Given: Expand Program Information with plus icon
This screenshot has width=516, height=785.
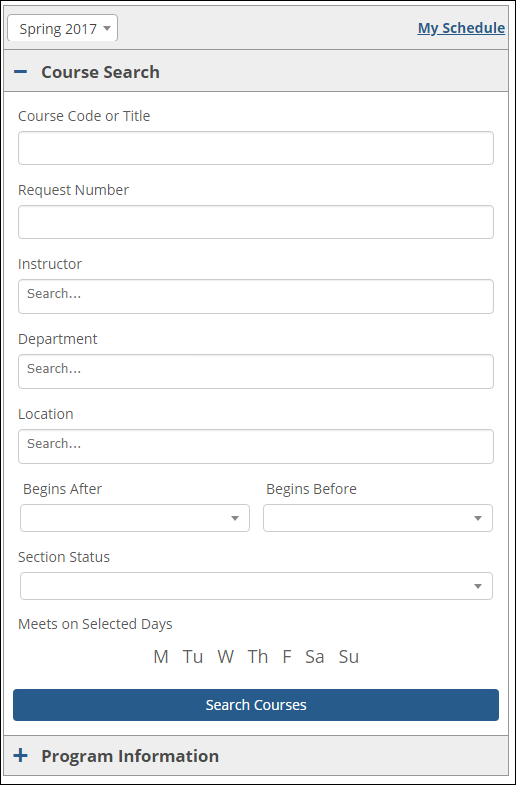Looking at the screenshot, I should [21, 755].
